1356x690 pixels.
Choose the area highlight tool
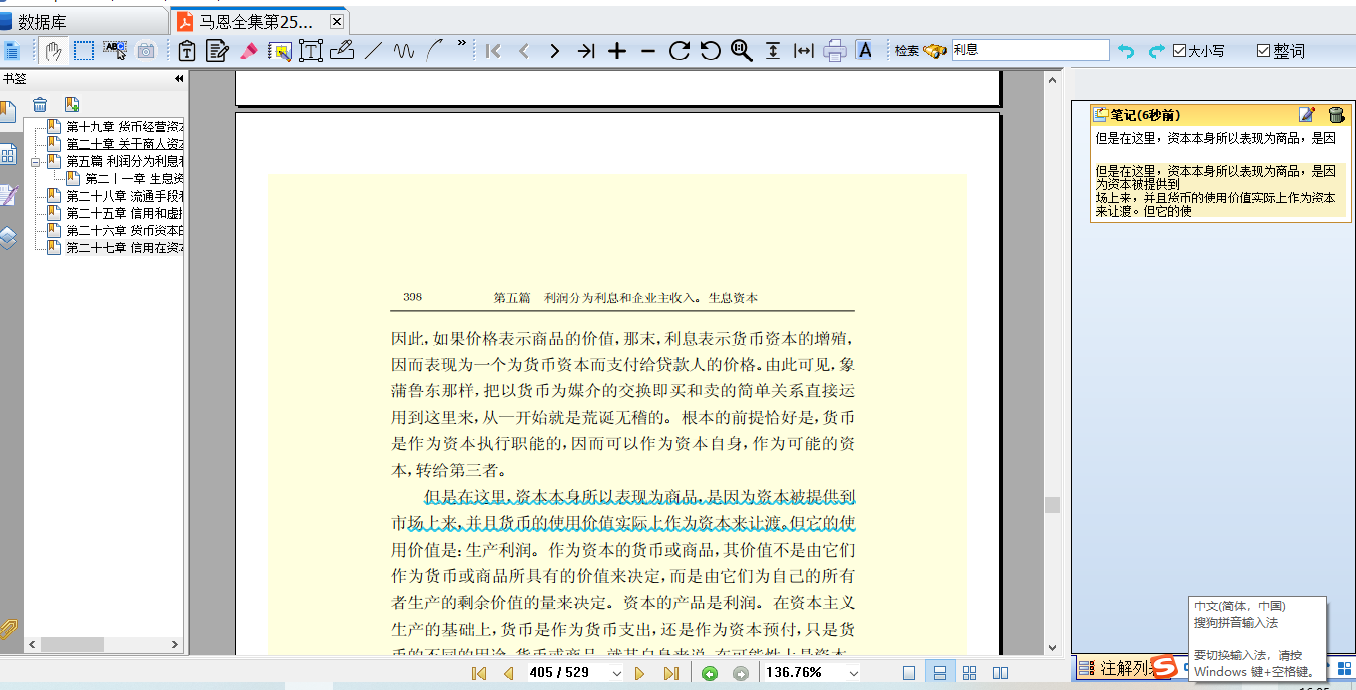point(279,50)
